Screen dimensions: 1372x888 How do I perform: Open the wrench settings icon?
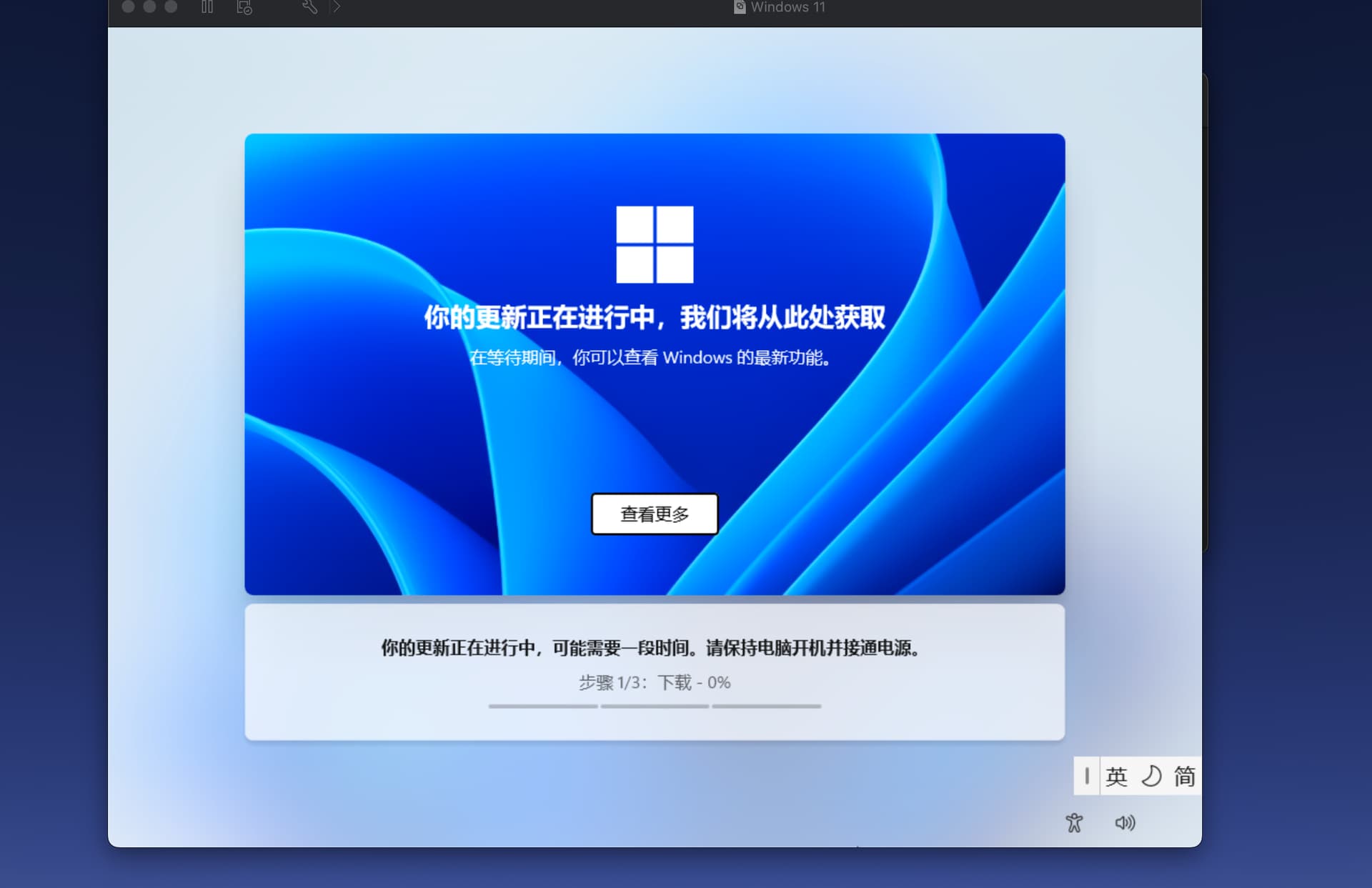coord(309,7)
